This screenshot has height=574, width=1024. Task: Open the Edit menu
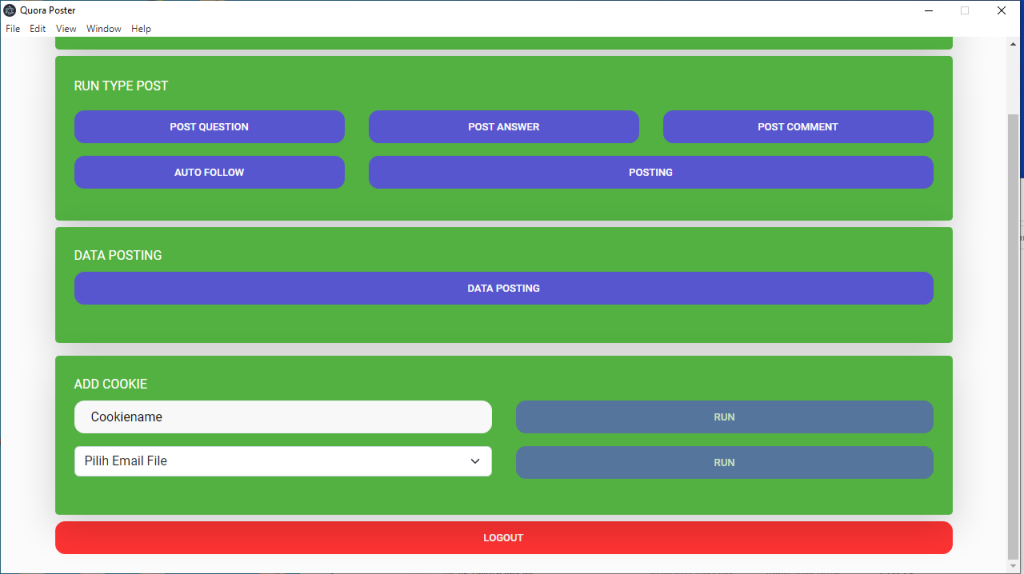click(37, 29)
